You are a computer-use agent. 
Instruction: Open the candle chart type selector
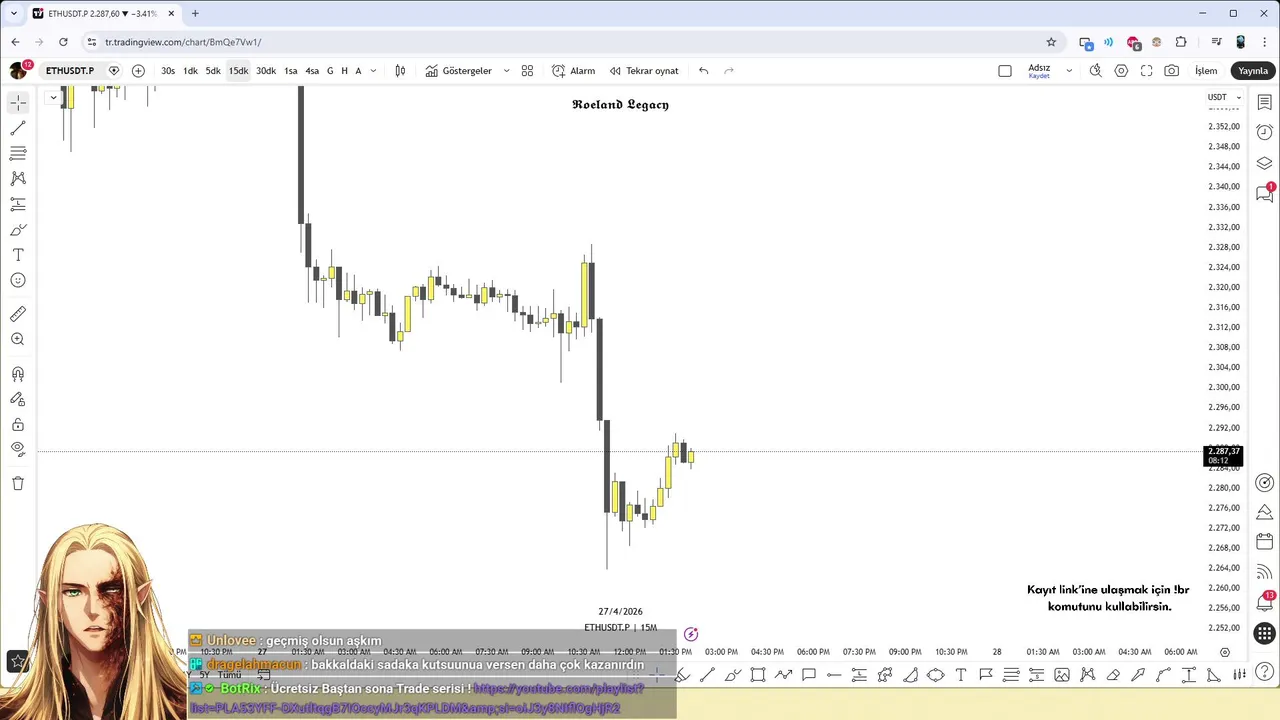[400, 71]
